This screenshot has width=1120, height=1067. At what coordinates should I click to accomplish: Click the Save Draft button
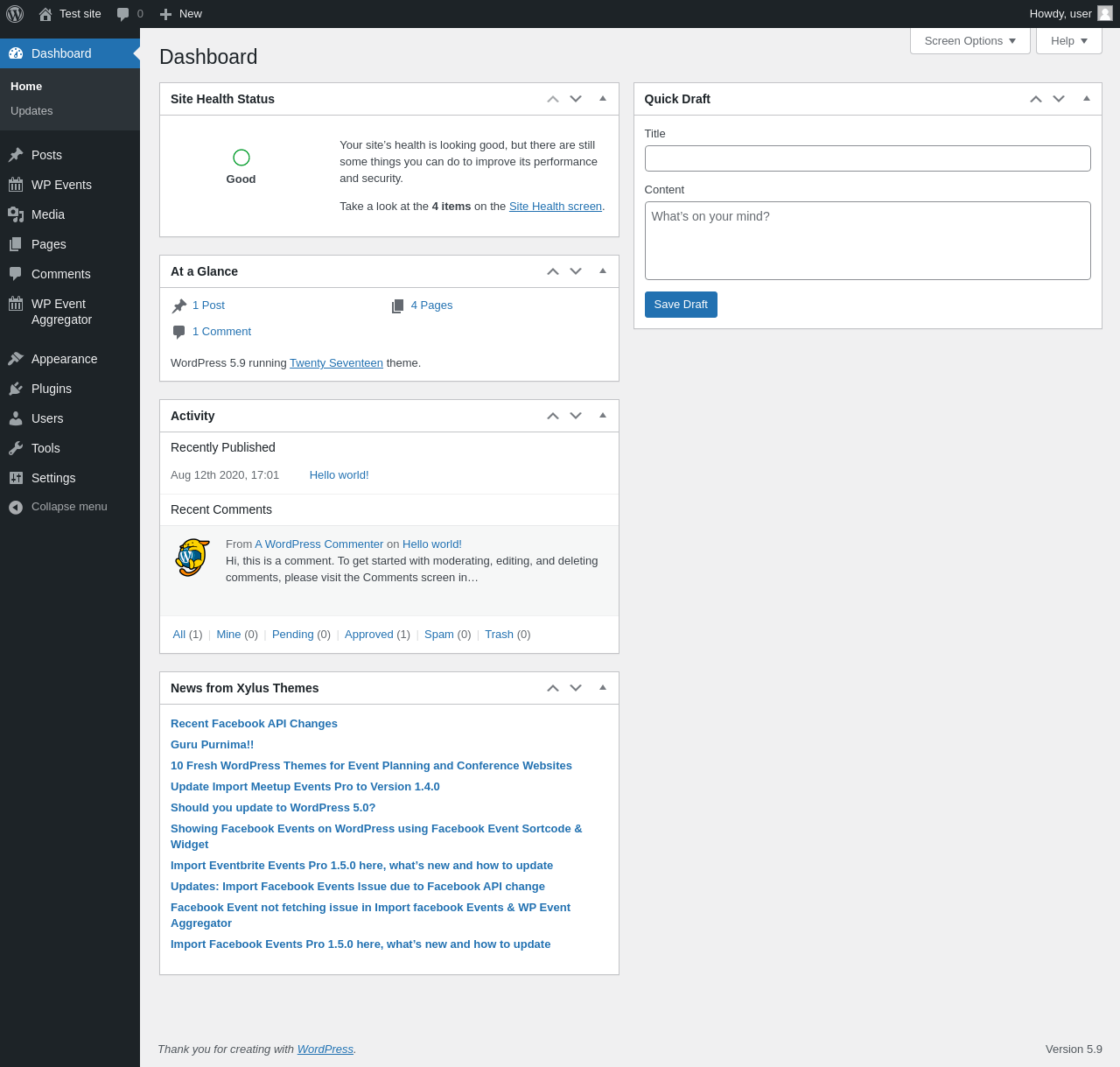click(x=681, y=305)
